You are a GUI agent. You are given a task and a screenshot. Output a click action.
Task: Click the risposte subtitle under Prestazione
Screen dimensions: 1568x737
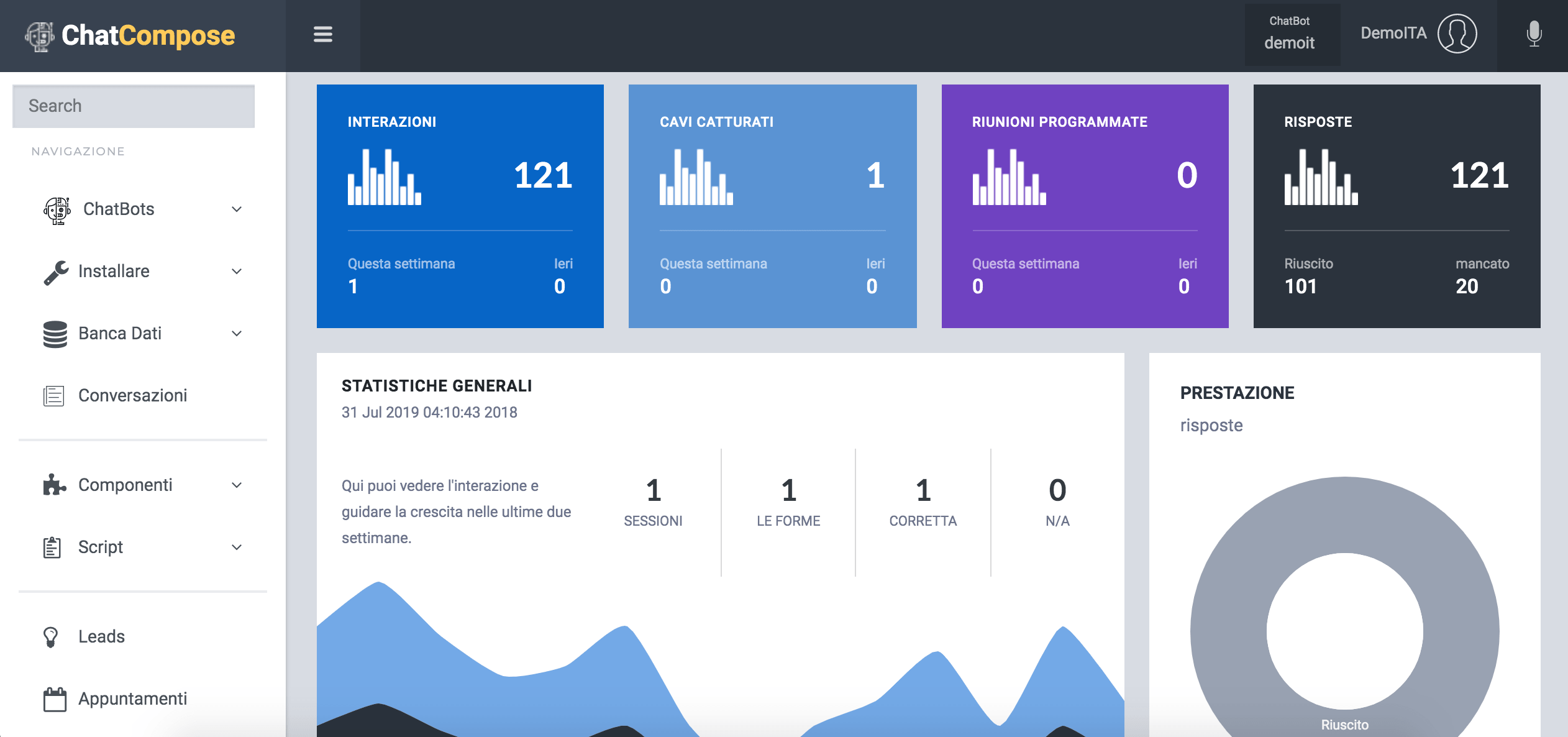pyautogui.click(x=1211, y=426)
